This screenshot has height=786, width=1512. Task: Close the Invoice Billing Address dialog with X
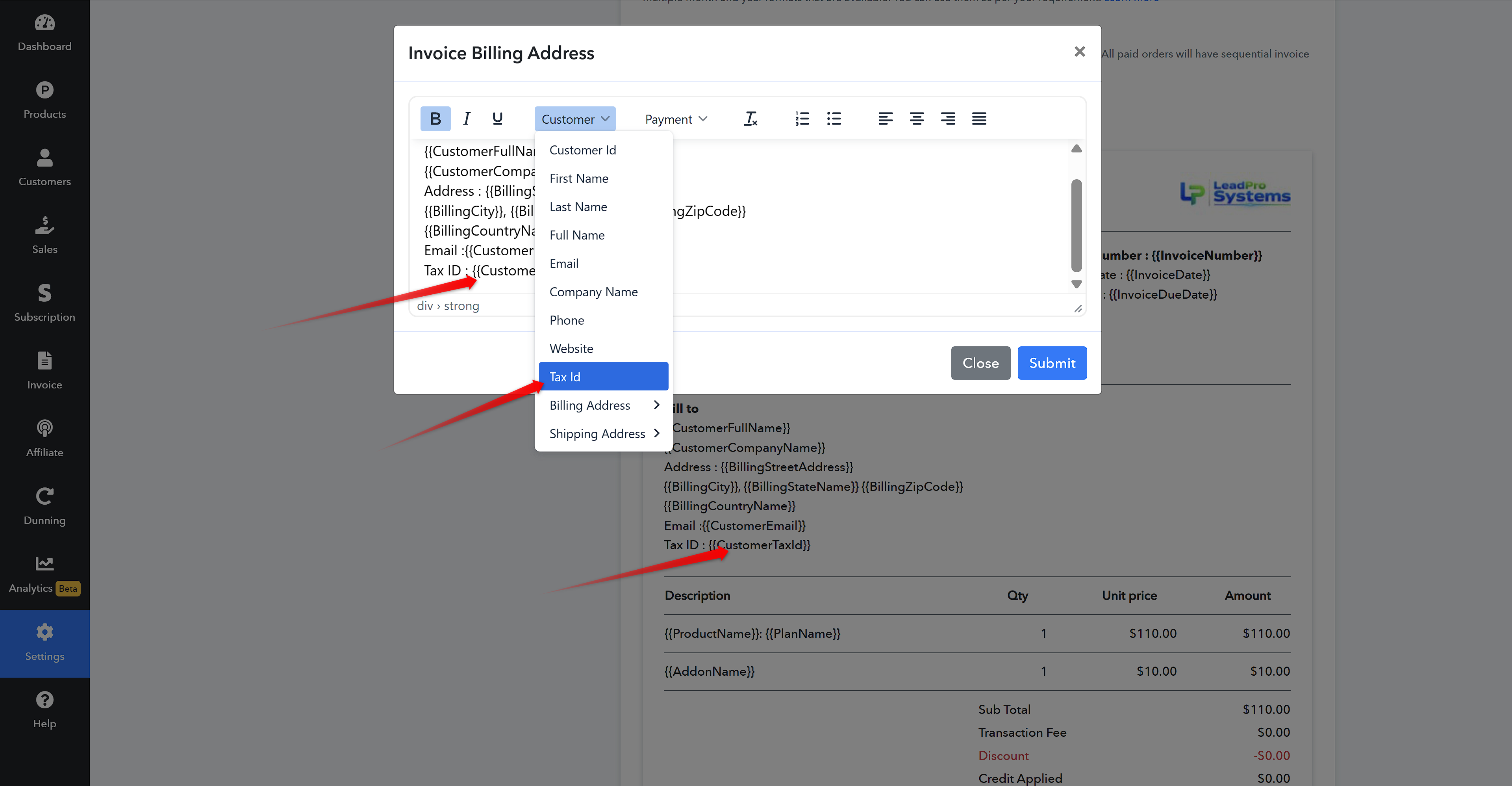click(1079, 52)
